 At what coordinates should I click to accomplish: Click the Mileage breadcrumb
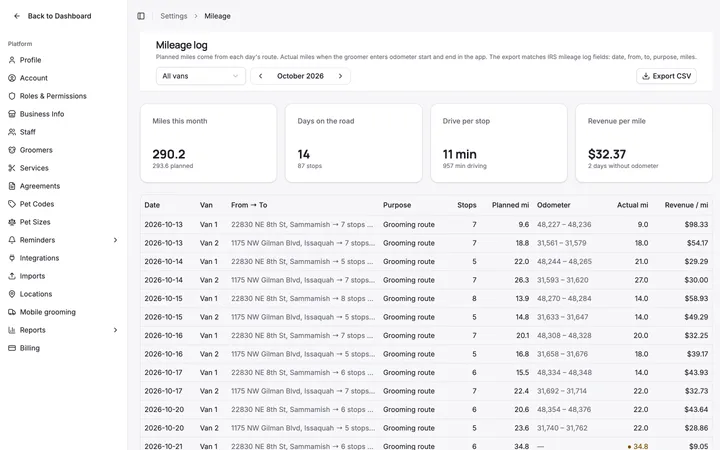pyautogui.click(x=217, y=16)
